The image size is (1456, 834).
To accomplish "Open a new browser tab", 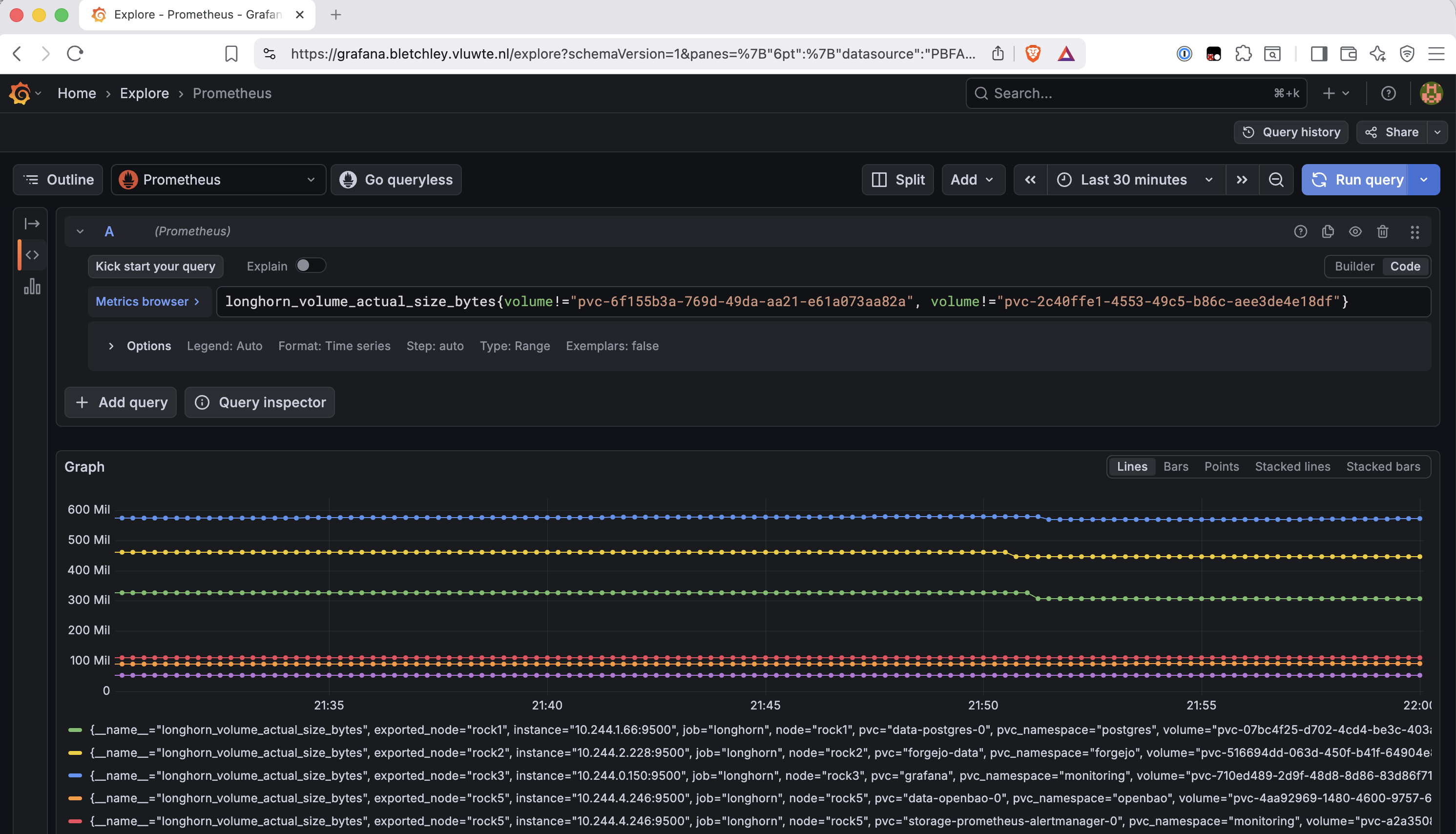I will pos(336,15).
